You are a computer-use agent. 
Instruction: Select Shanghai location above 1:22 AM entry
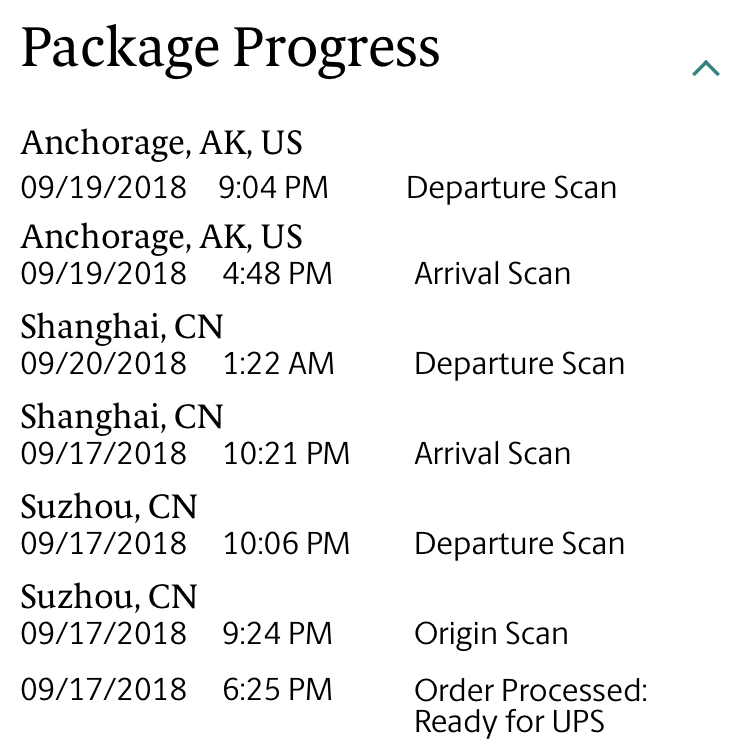pyautogui.click(x=122, y=327)
